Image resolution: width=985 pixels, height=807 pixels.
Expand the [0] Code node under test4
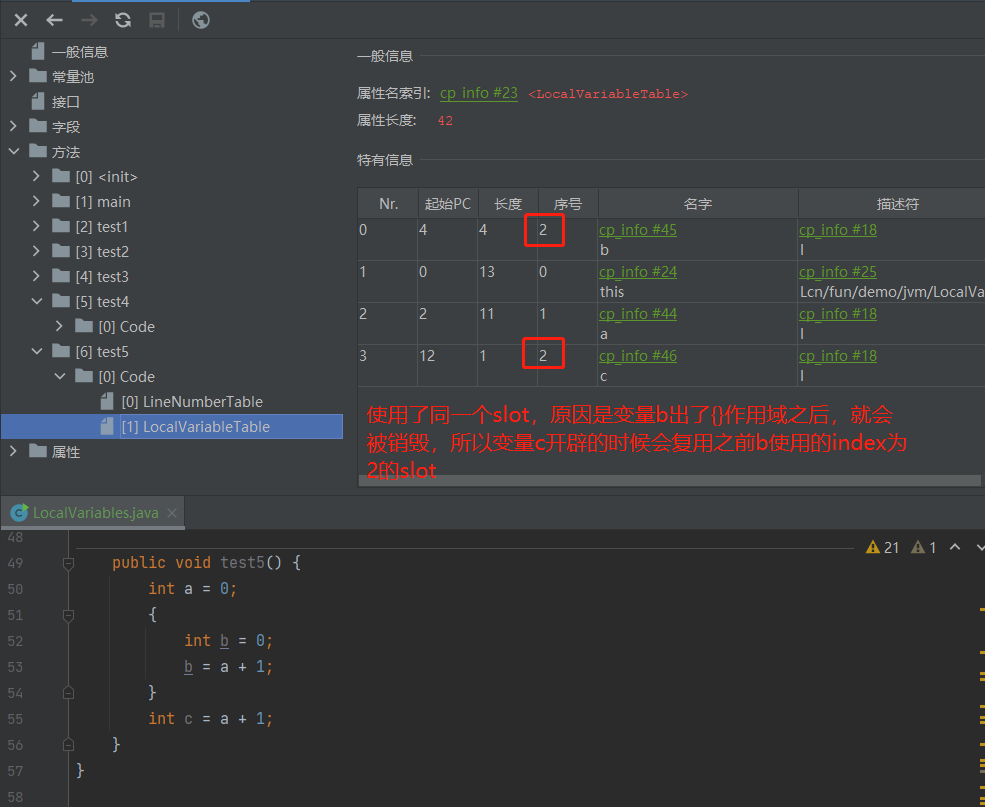59,327
